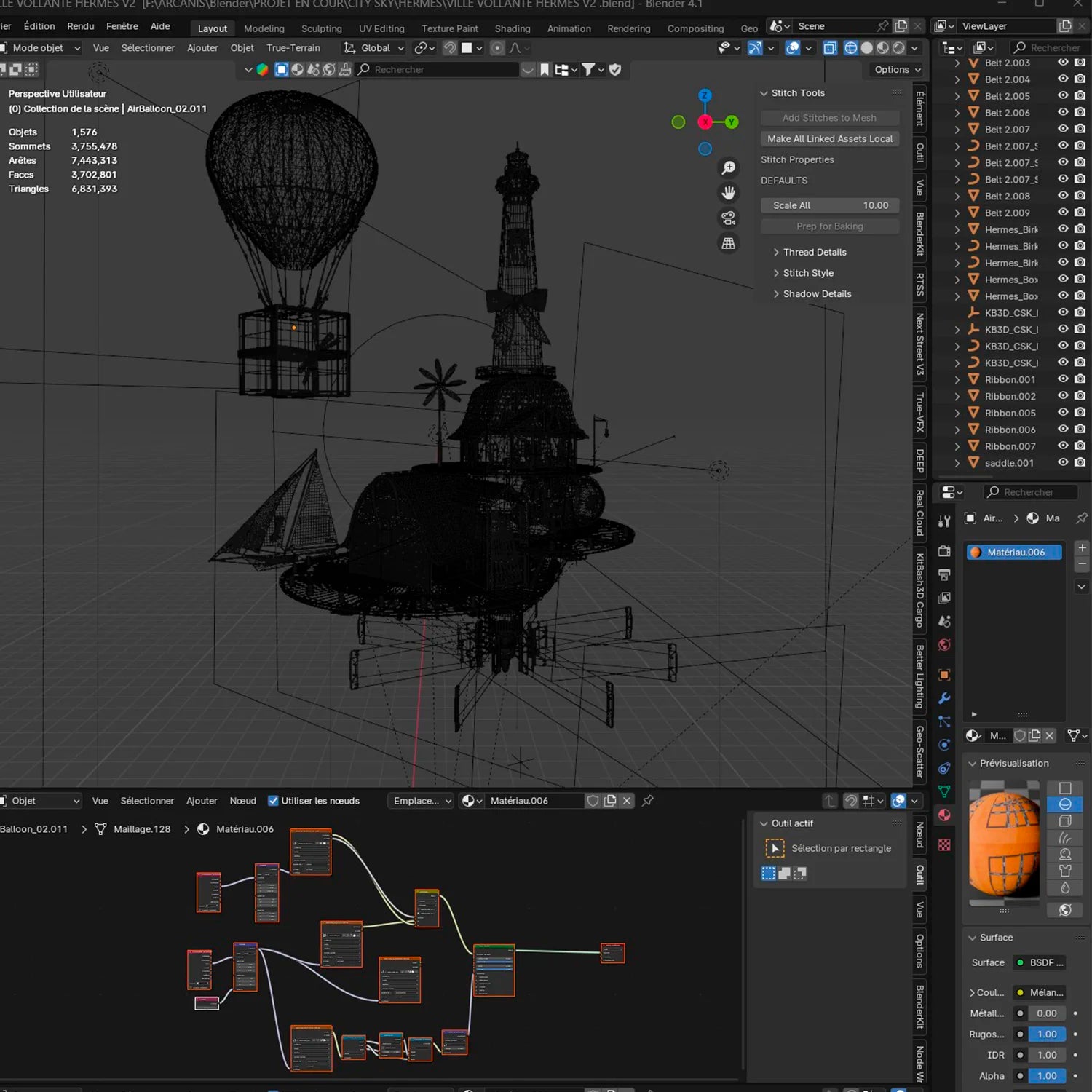Hide Ribbon.001 with its eye icon
Screen dimensions: 1092x1092
coord(1063,379)
